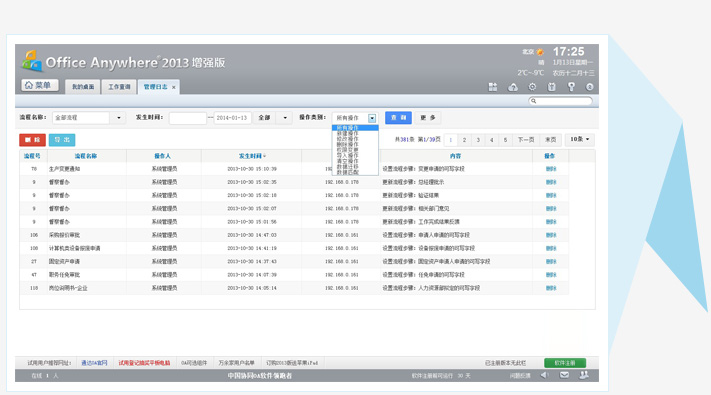Expand the 流程名称 dropdown arrow
The image size is (711, 395).
click(119, 117)
